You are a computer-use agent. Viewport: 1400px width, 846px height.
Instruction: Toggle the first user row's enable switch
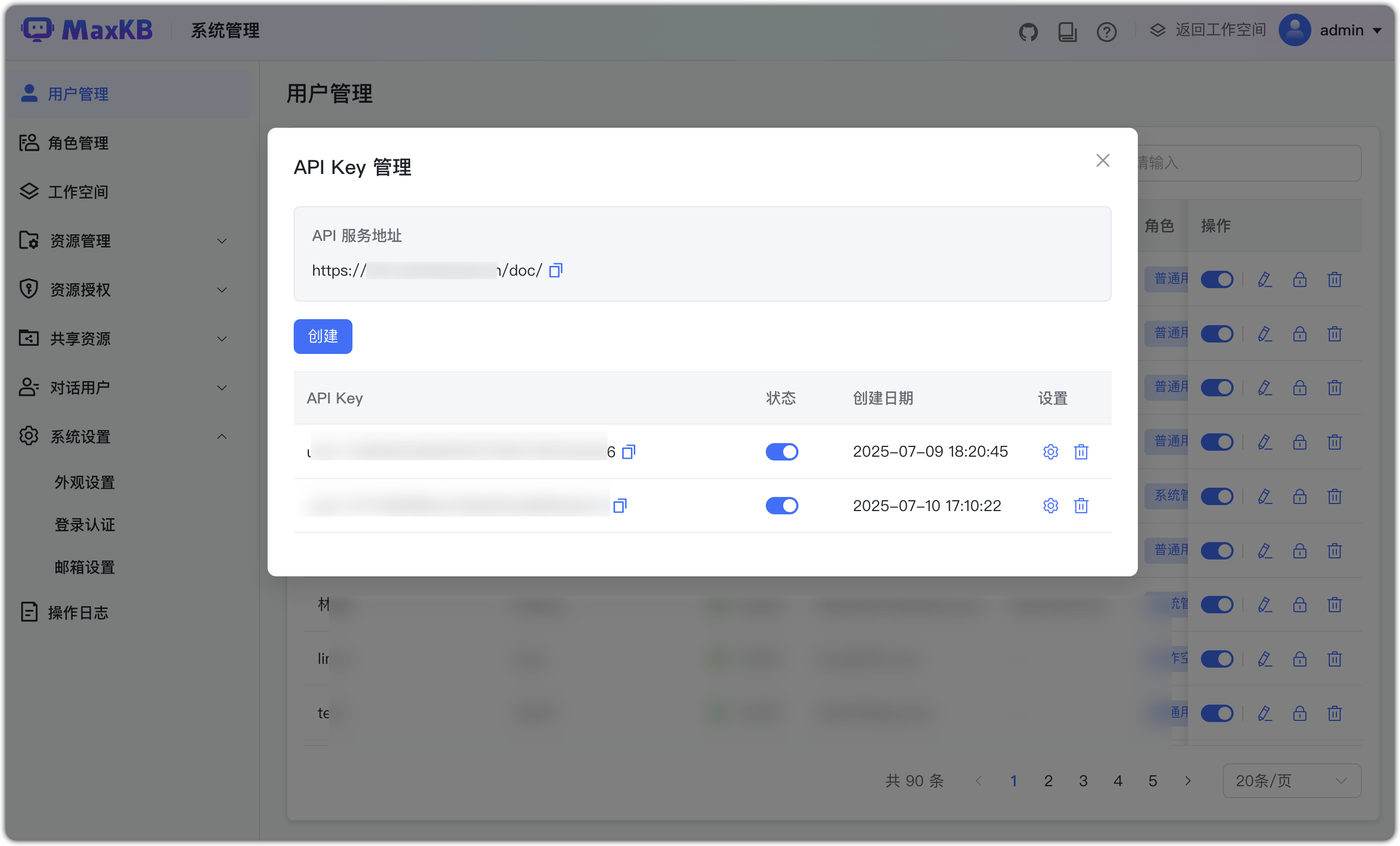click(x=1217, y=279)
